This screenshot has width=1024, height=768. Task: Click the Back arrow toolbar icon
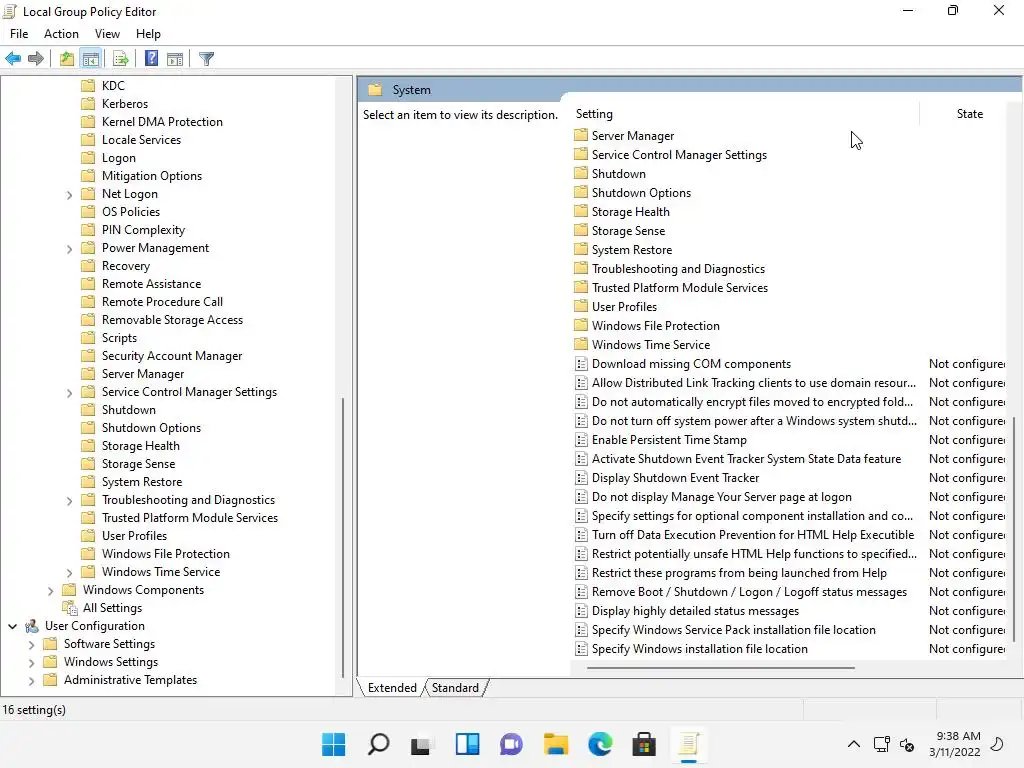(13, 59)
